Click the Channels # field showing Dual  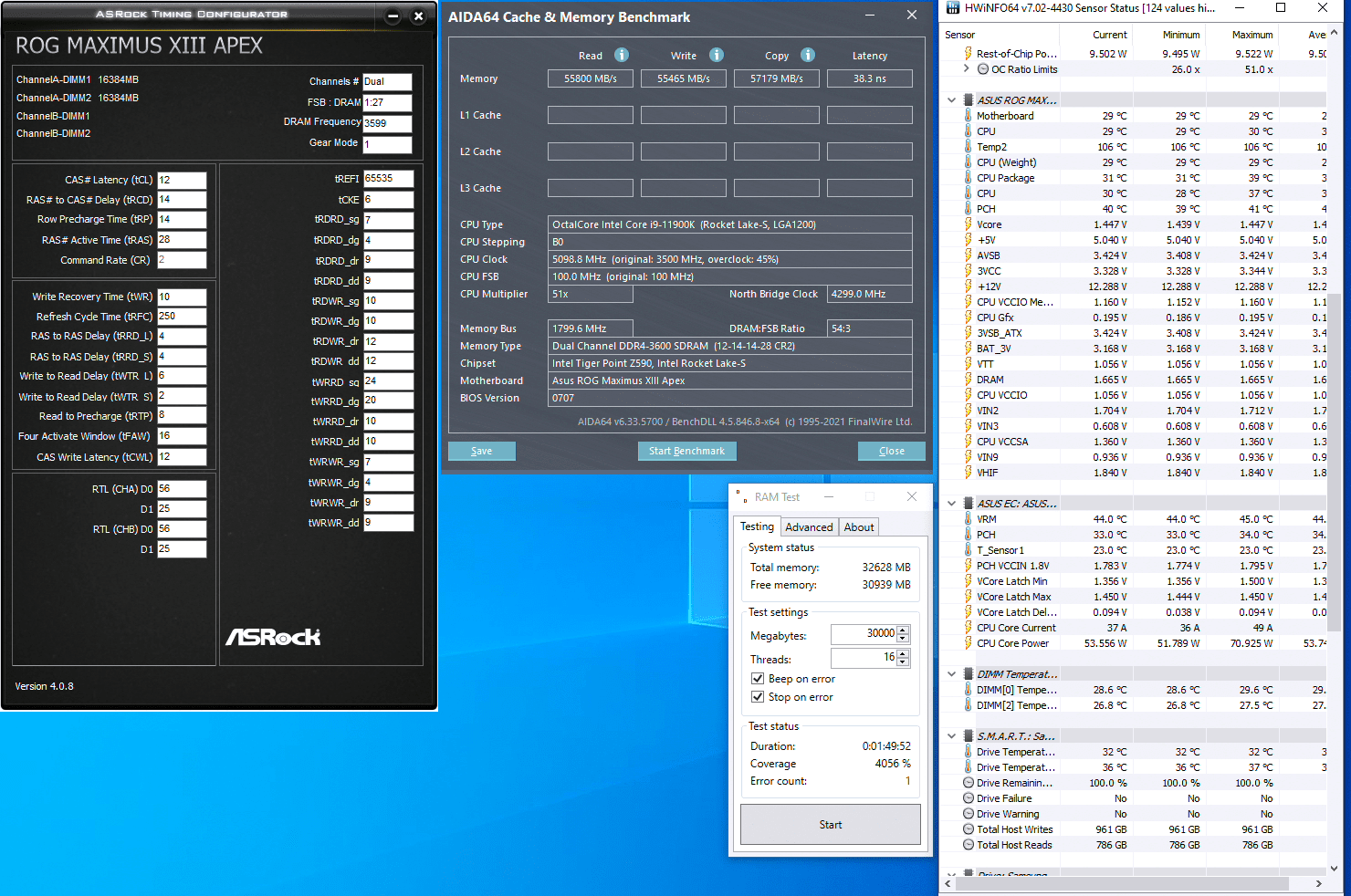coord(387,81)
